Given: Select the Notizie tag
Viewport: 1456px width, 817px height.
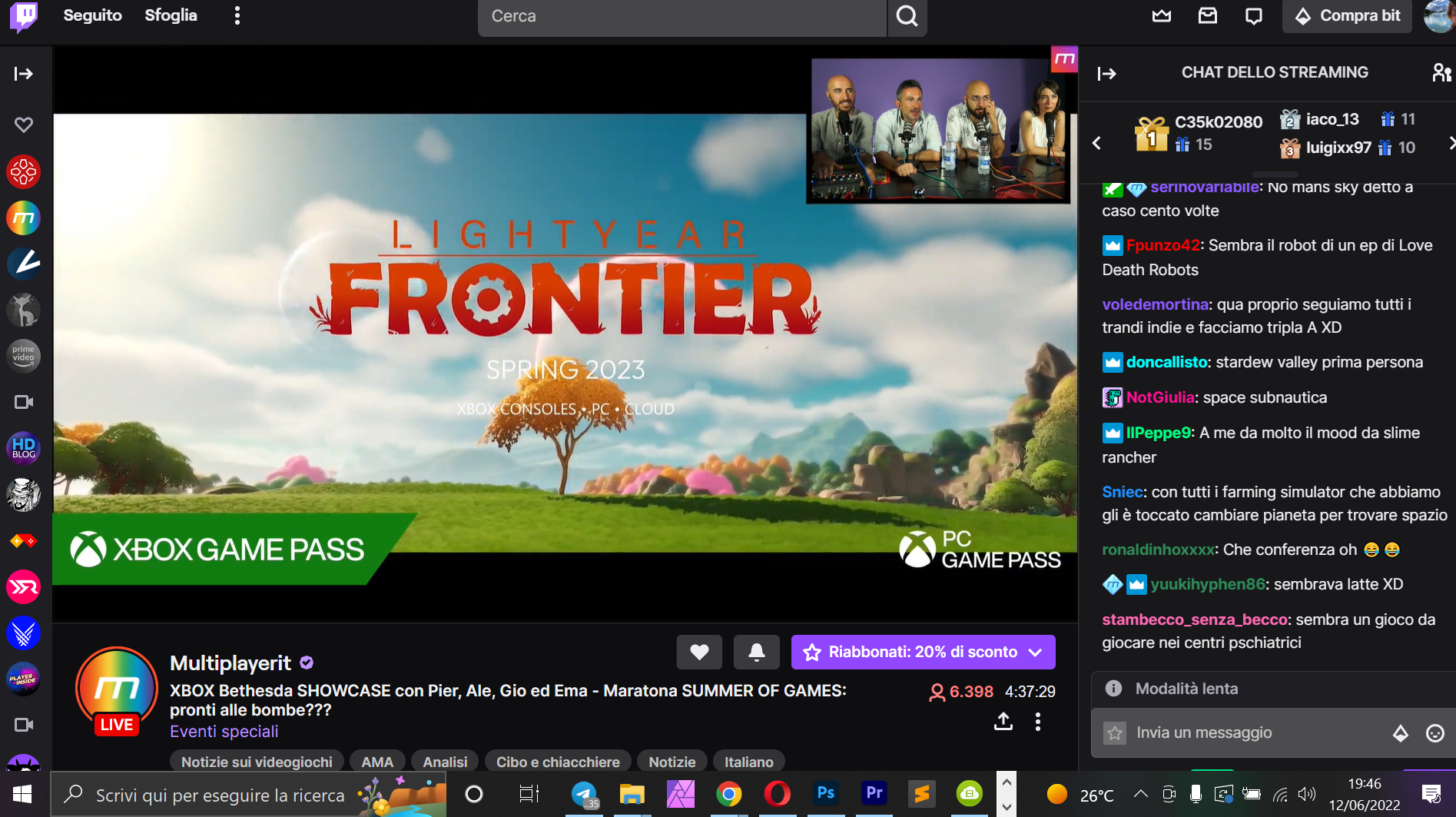Looking at the screenshot, I should [x=672, y=762].
